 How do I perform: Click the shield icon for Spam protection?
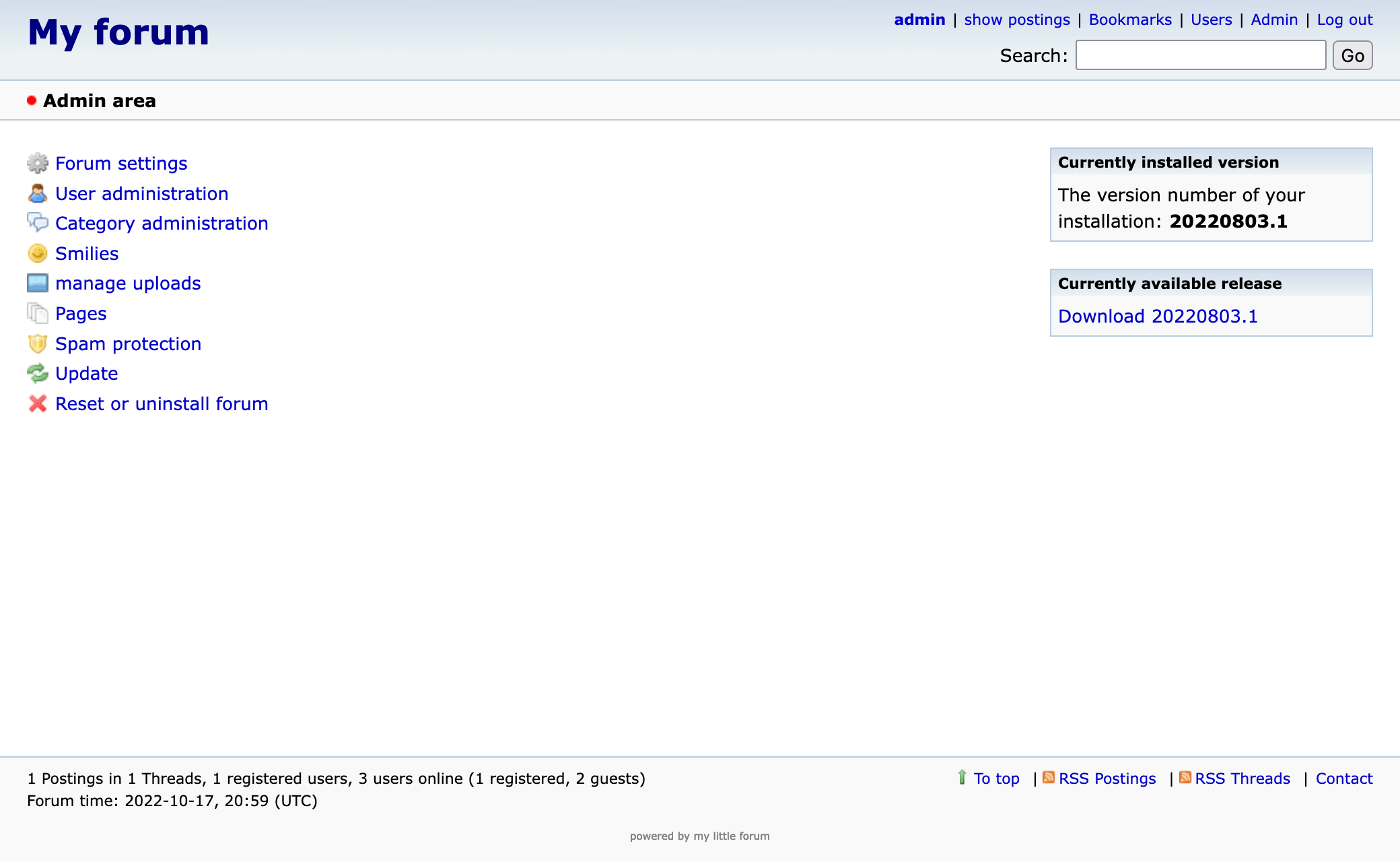point(38,343)
